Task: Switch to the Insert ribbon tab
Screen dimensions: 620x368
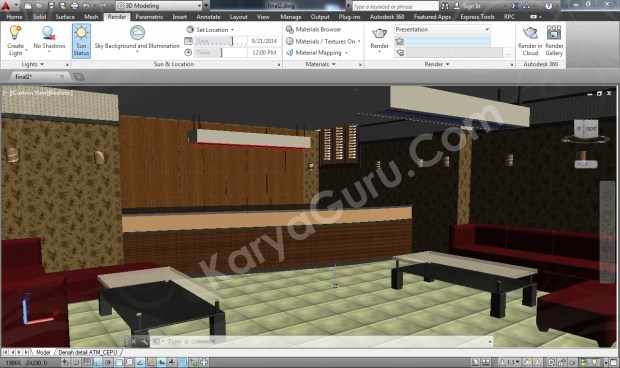Action: [x=180, y=17]
